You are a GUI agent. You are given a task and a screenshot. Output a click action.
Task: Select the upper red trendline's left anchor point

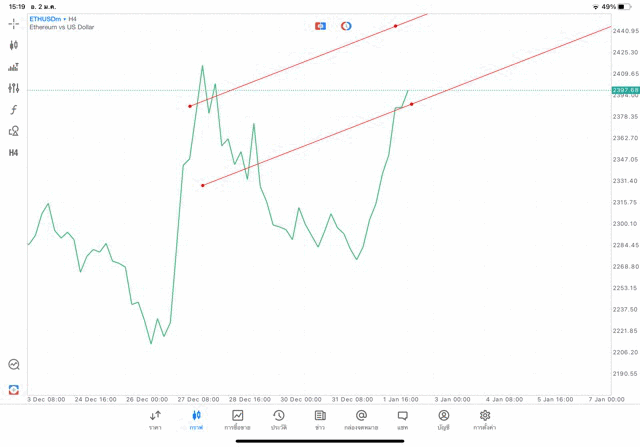pos(190,106)
